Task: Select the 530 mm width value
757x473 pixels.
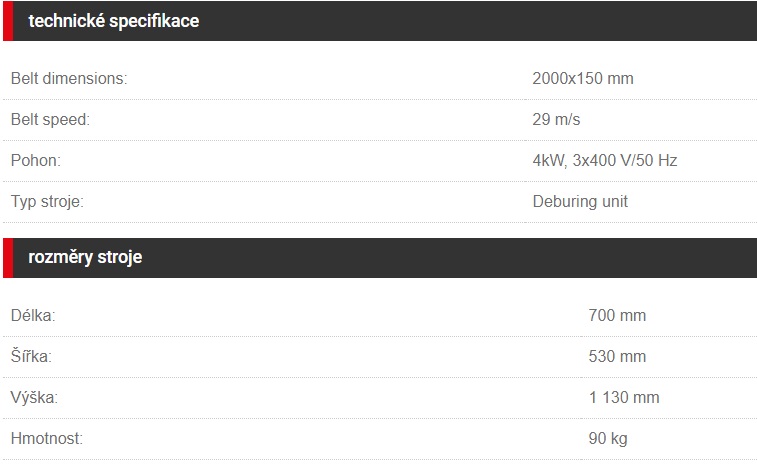Action: click(x=617, y=356)
